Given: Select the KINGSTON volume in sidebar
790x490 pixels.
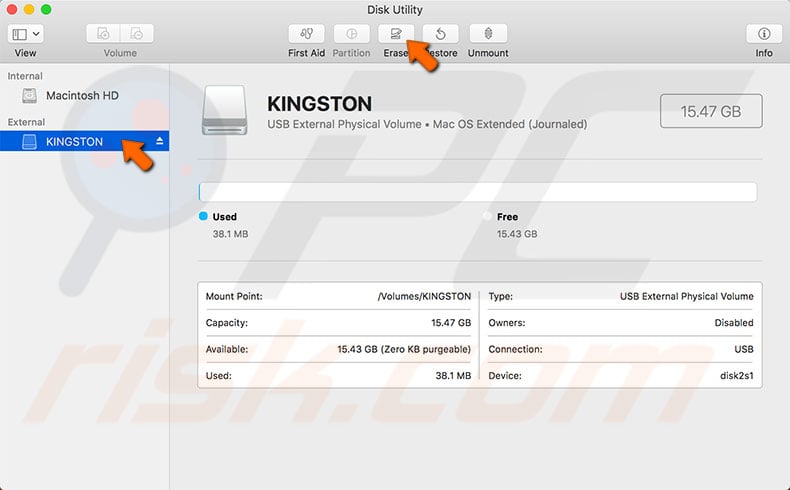Looking at the screenshot, I should [85, 141].
